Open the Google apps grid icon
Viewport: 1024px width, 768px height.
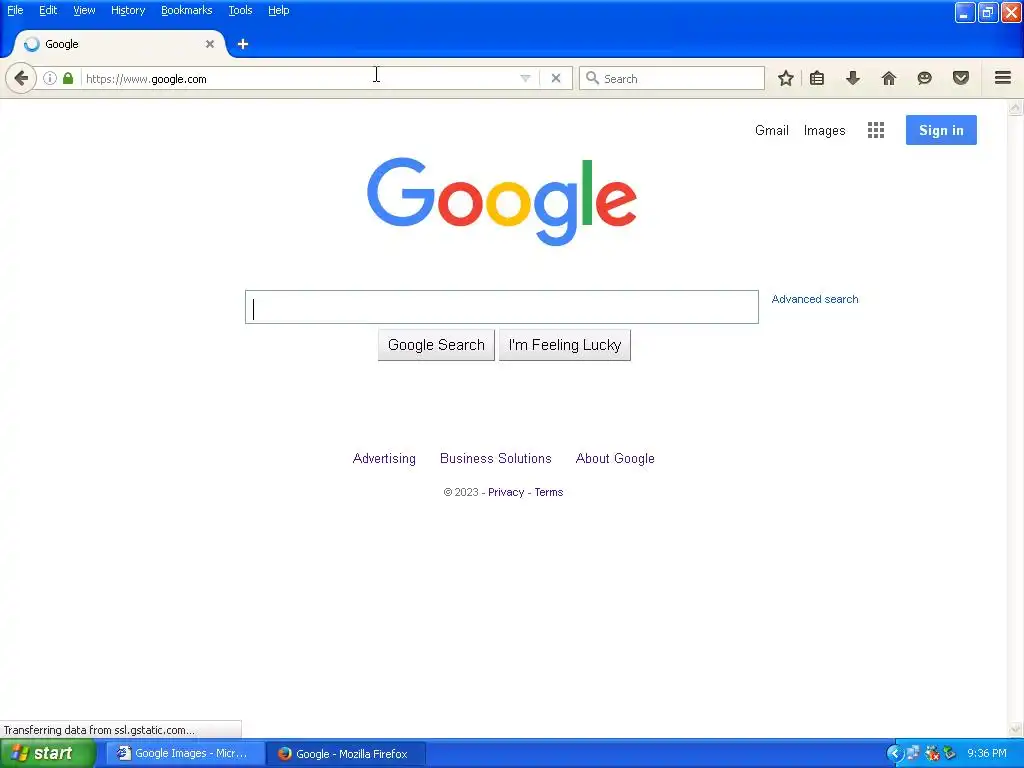[x=876, y=130]
